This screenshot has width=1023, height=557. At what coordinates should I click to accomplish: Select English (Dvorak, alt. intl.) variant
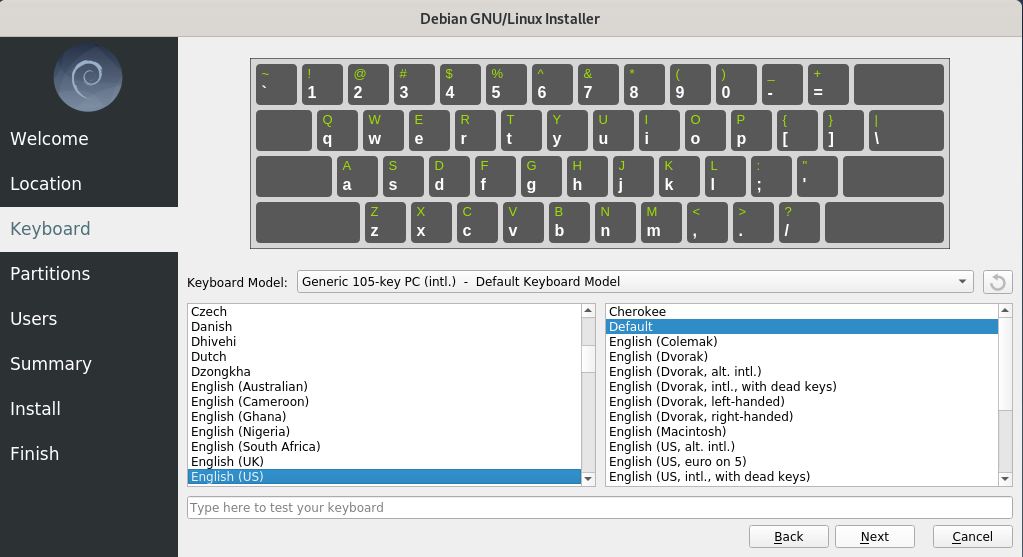click(802, 372)
